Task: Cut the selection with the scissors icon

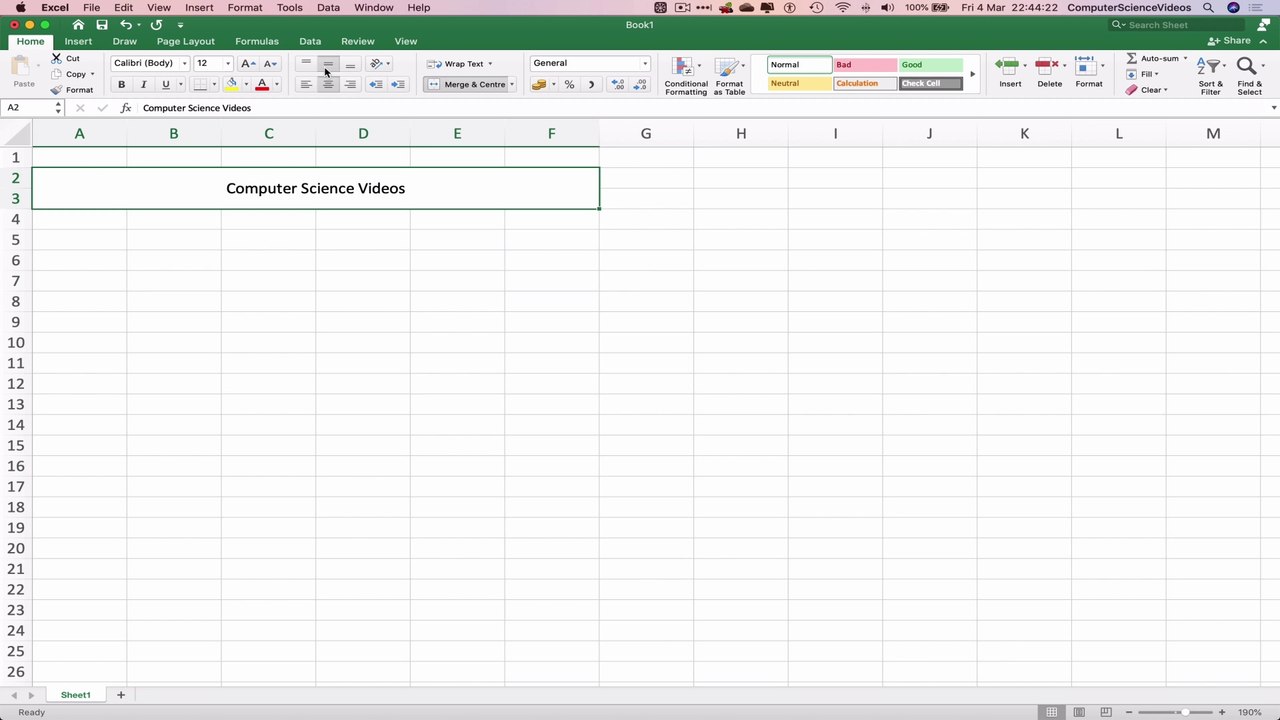Action: click(57, 58)
